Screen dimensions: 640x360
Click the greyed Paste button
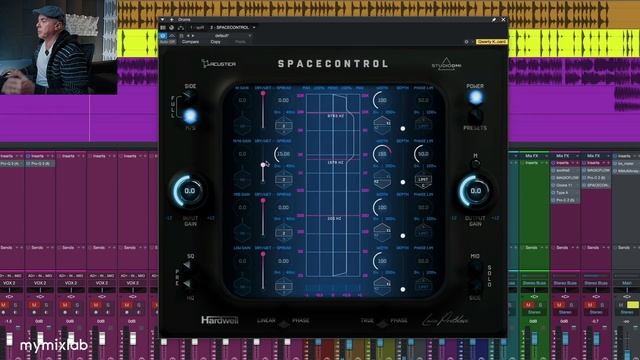coord(240,42)
